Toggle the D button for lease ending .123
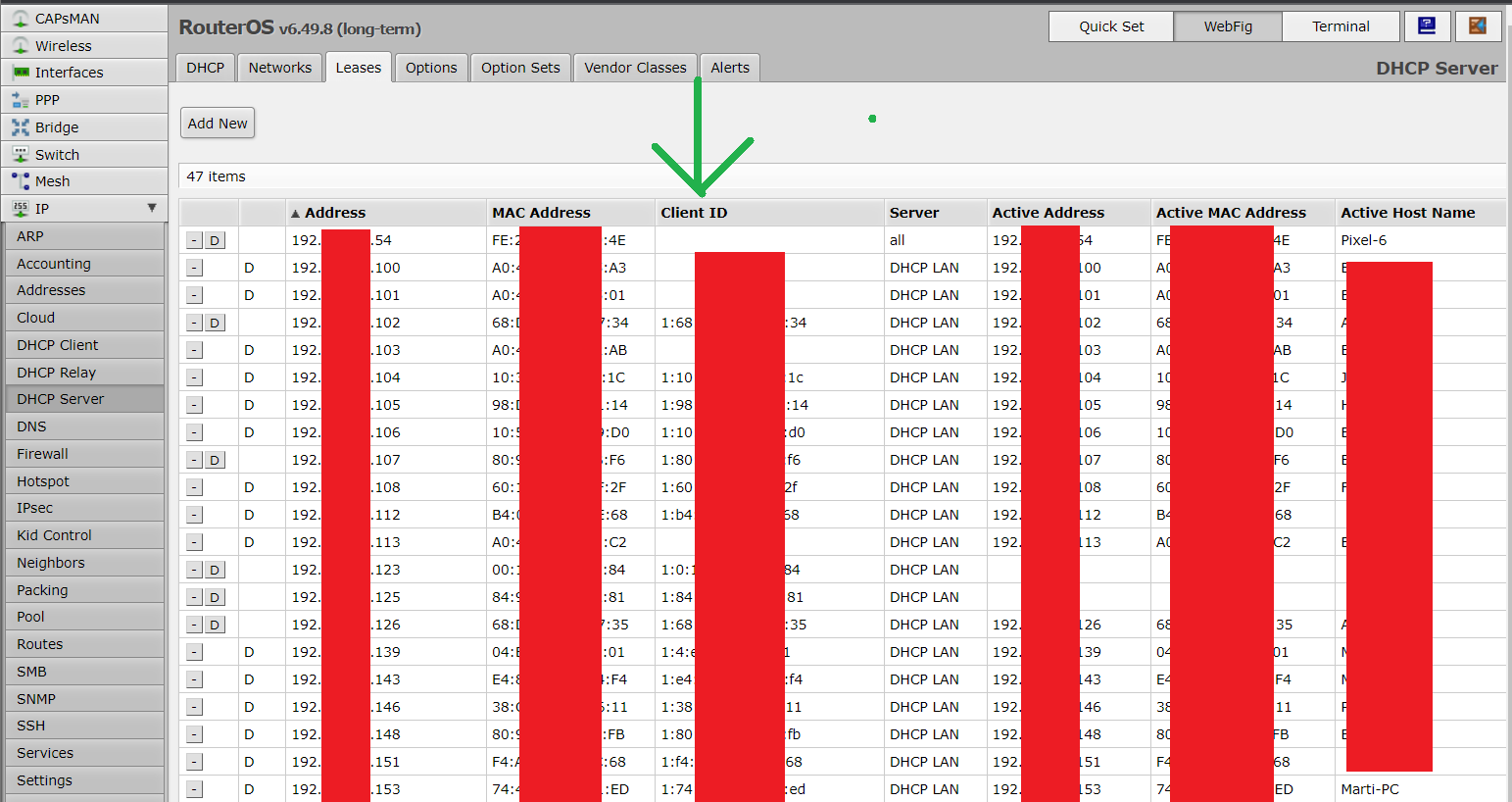This screenshot has height=802, width=1512. click(x=215, y=570)
